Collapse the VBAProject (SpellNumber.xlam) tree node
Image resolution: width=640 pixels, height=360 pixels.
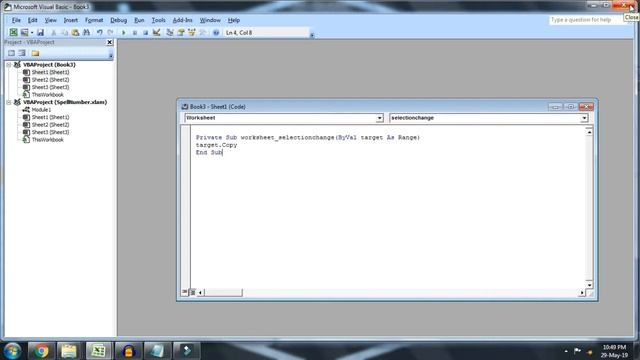click(x=9, y=102)
